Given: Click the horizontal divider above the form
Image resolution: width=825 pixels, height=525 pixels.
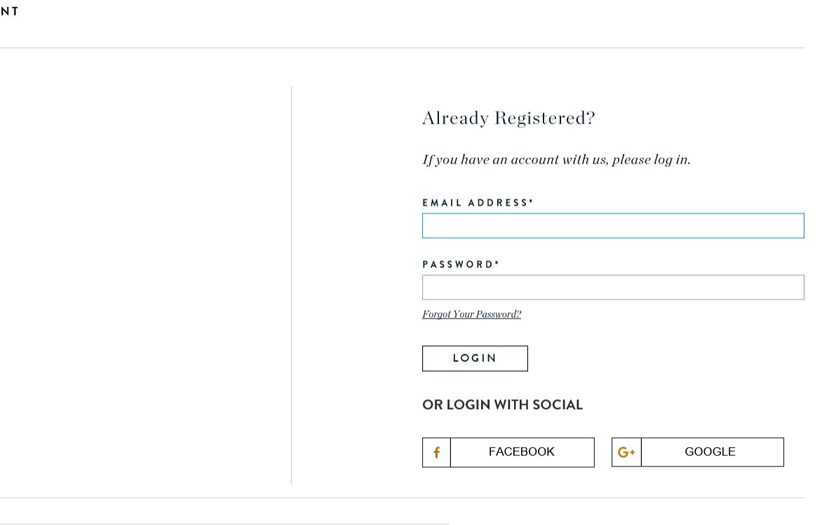Looking at the screenshot, I should (400, 48).
